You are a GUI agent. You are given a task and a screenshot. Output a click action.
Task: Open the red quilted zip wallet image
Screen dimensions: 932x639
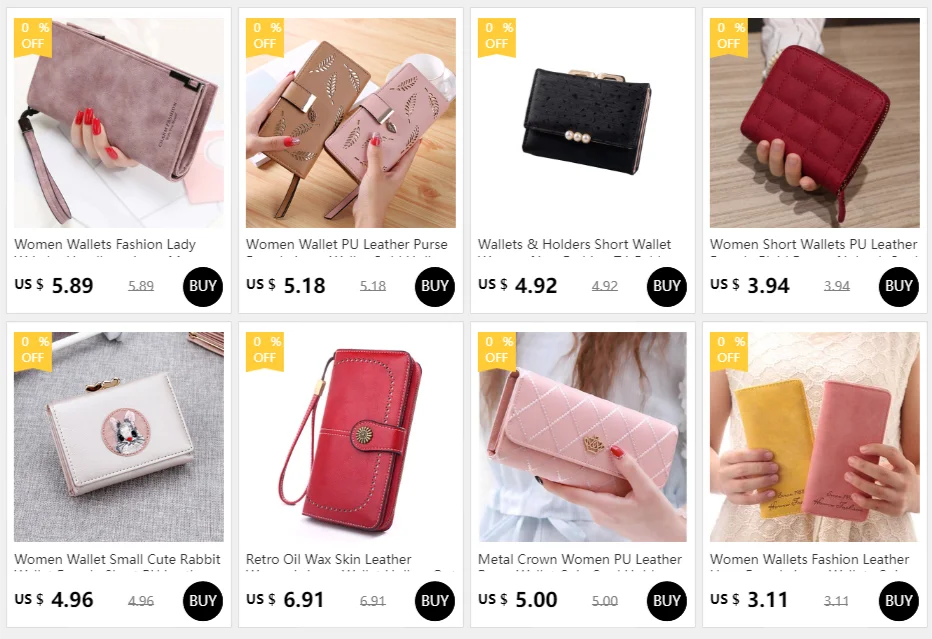pyautogui.click(x=814, y=122)
